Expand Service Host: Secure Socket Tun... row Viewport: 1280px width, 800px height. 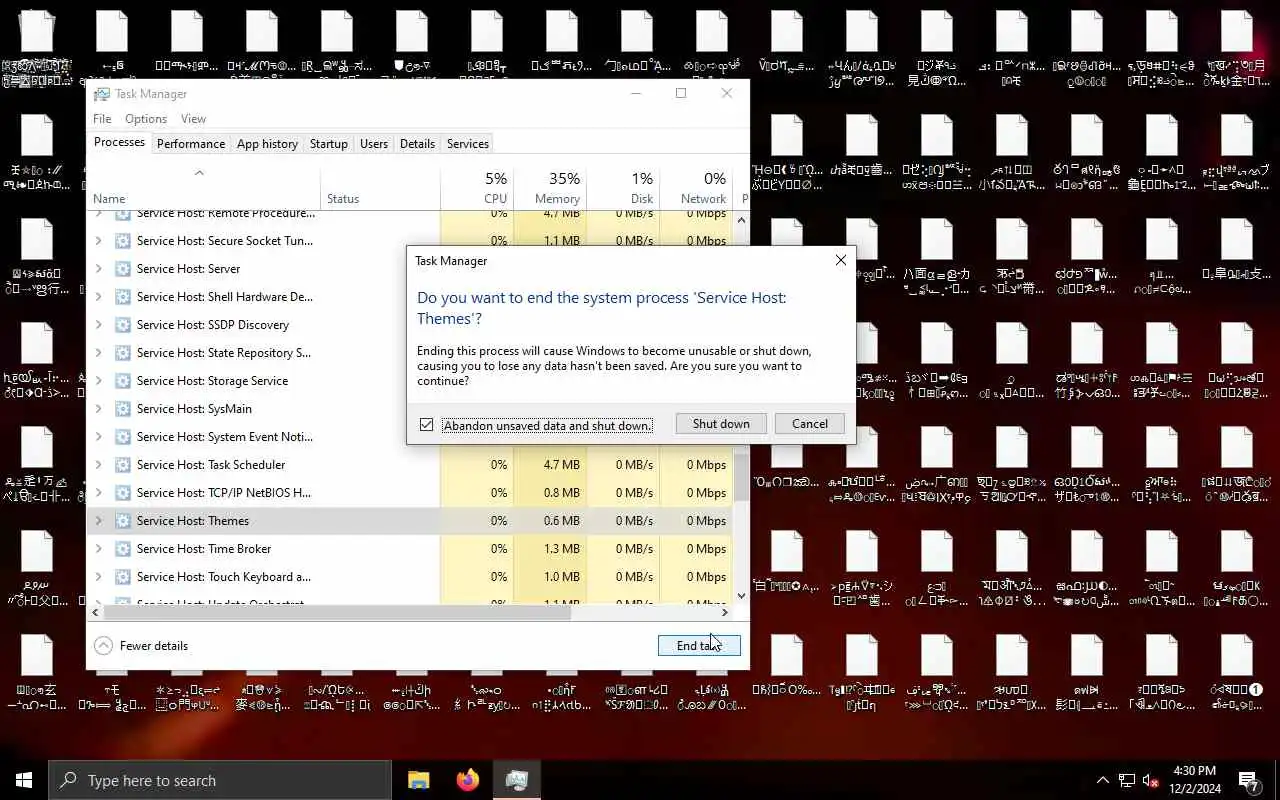coord(98,241)
